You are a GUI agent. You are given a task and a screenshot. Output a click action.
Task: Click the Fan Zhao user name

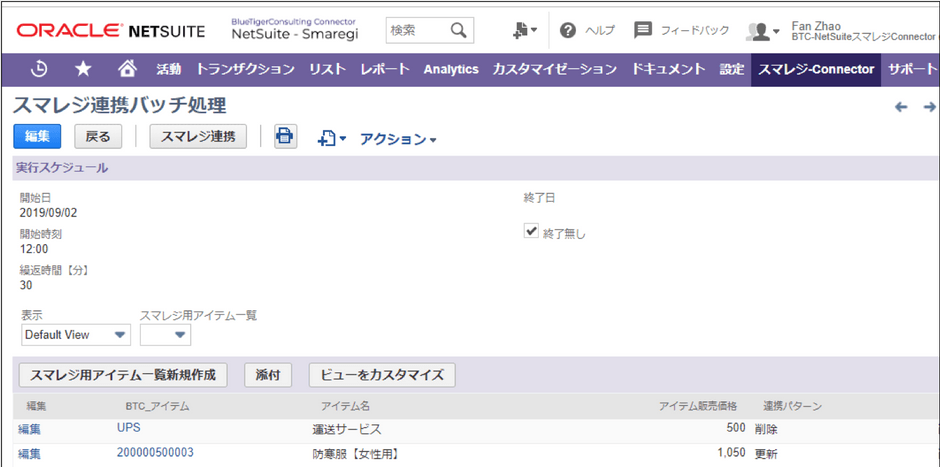pyautogui.click(x=816, y=26)
